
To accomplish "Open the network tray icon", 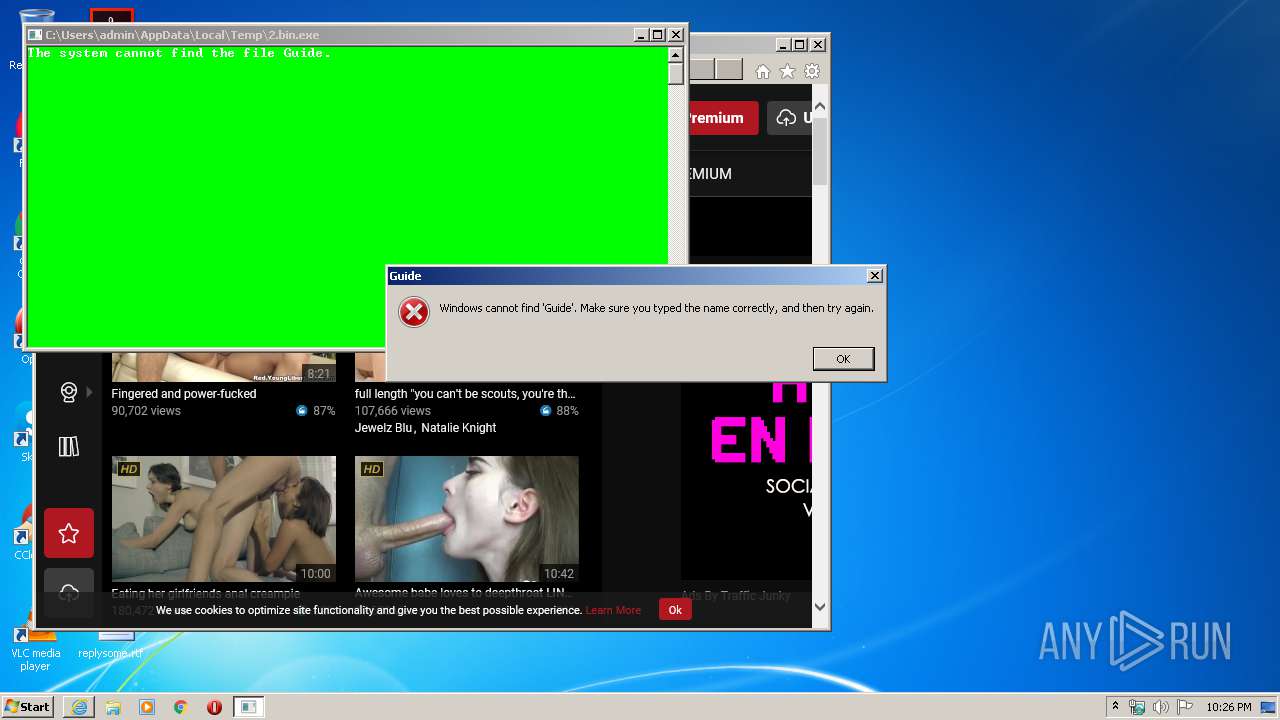I will pos(1138,707).
